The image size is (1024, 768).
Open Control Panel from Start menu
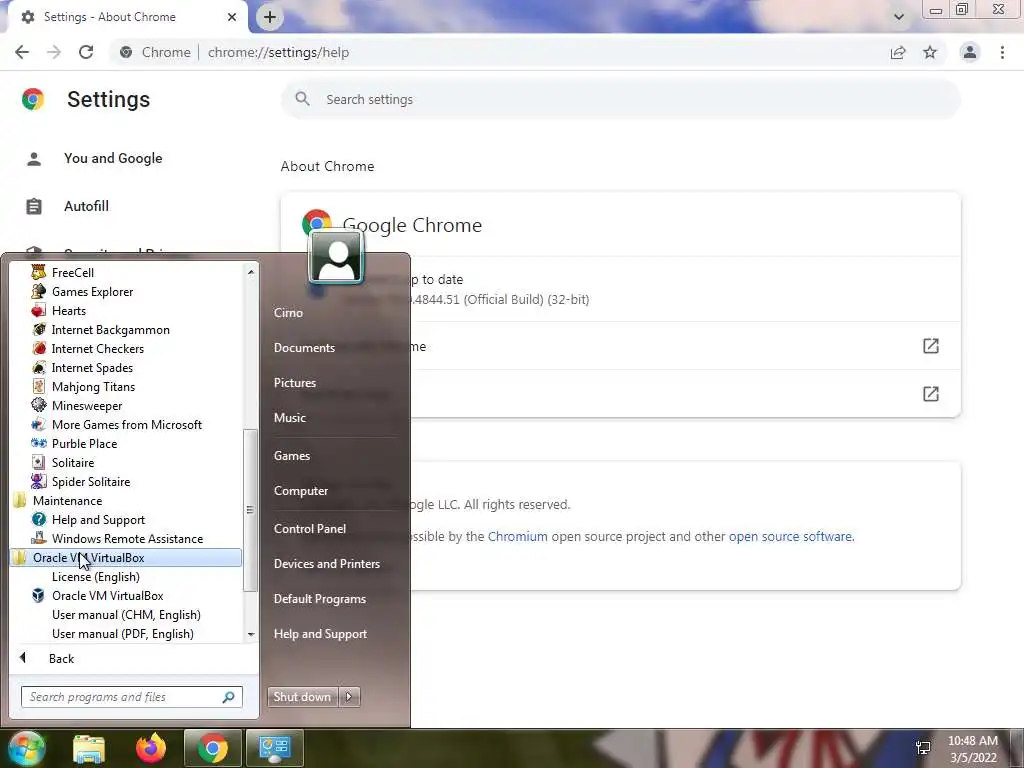[310, 528]
